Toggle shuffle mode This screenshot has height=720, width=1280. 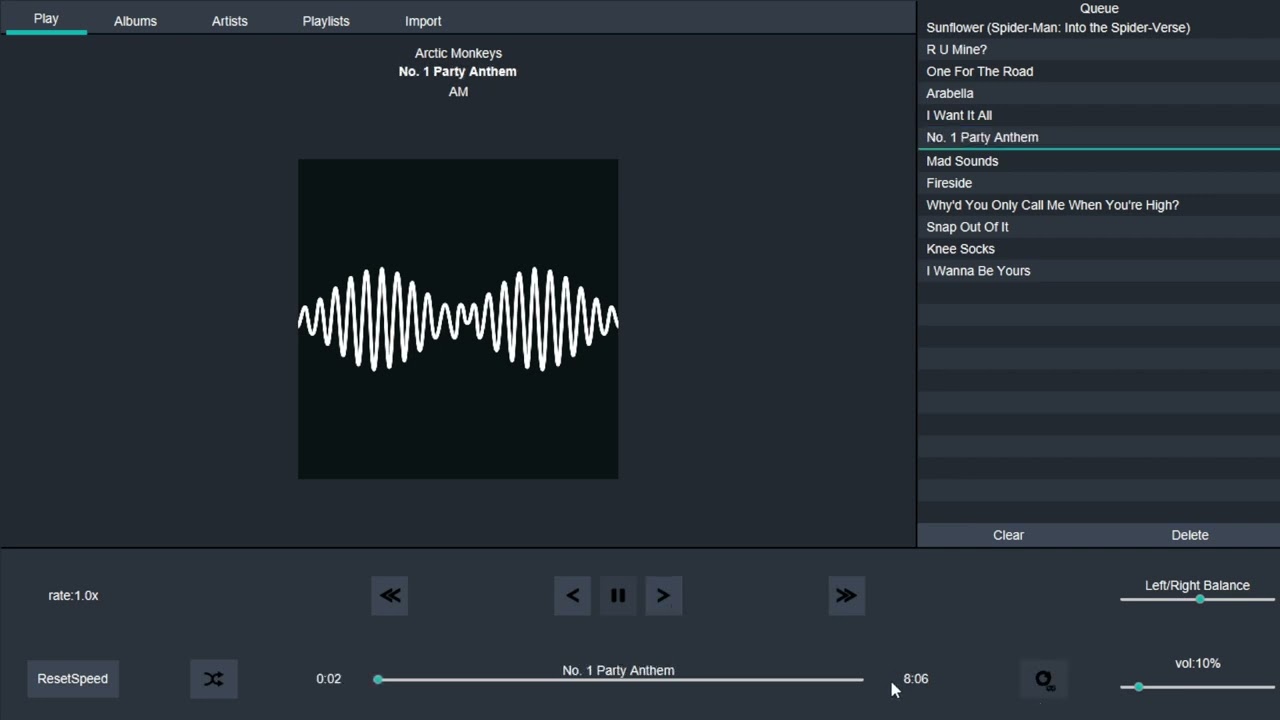click(x=214, y=679)
